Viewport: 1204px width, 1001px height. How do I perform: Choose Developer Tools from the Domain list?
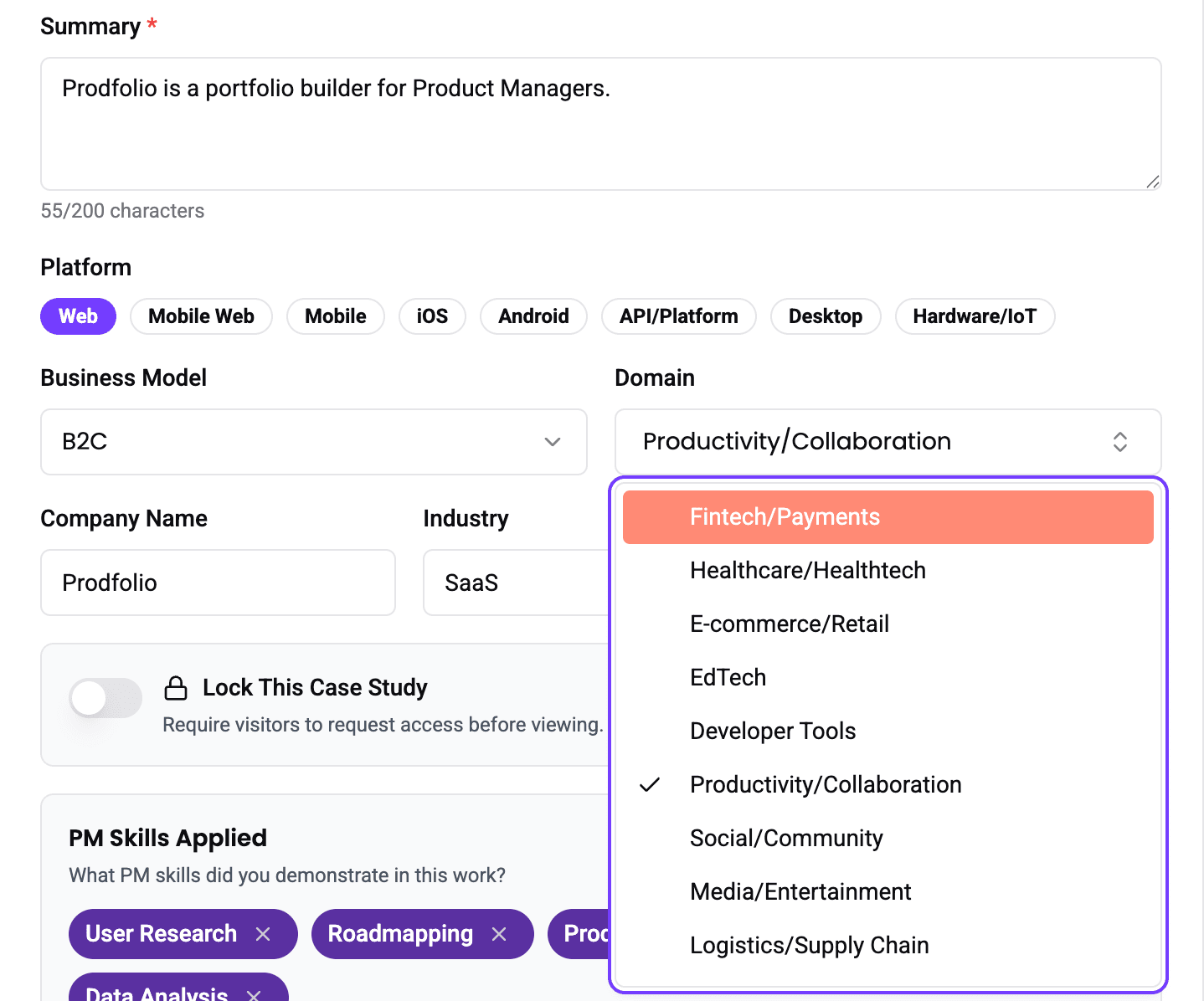point(888,731)
